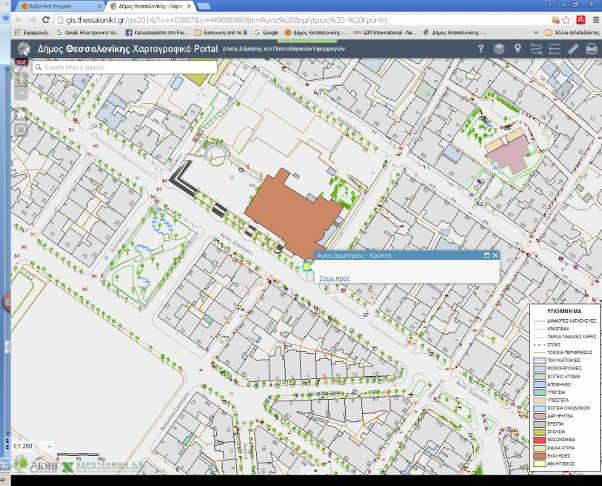Click the olive green legend swatch

coord(539,432)
